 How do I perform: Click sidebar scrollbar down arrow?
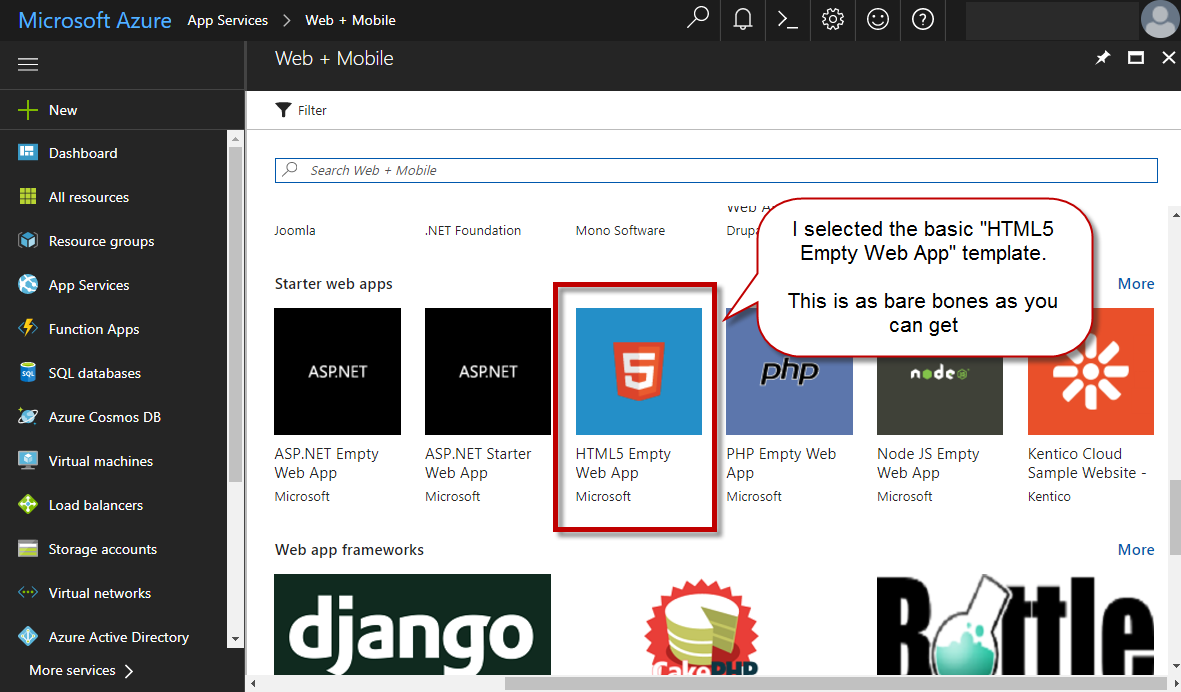[x=235, y=639]
